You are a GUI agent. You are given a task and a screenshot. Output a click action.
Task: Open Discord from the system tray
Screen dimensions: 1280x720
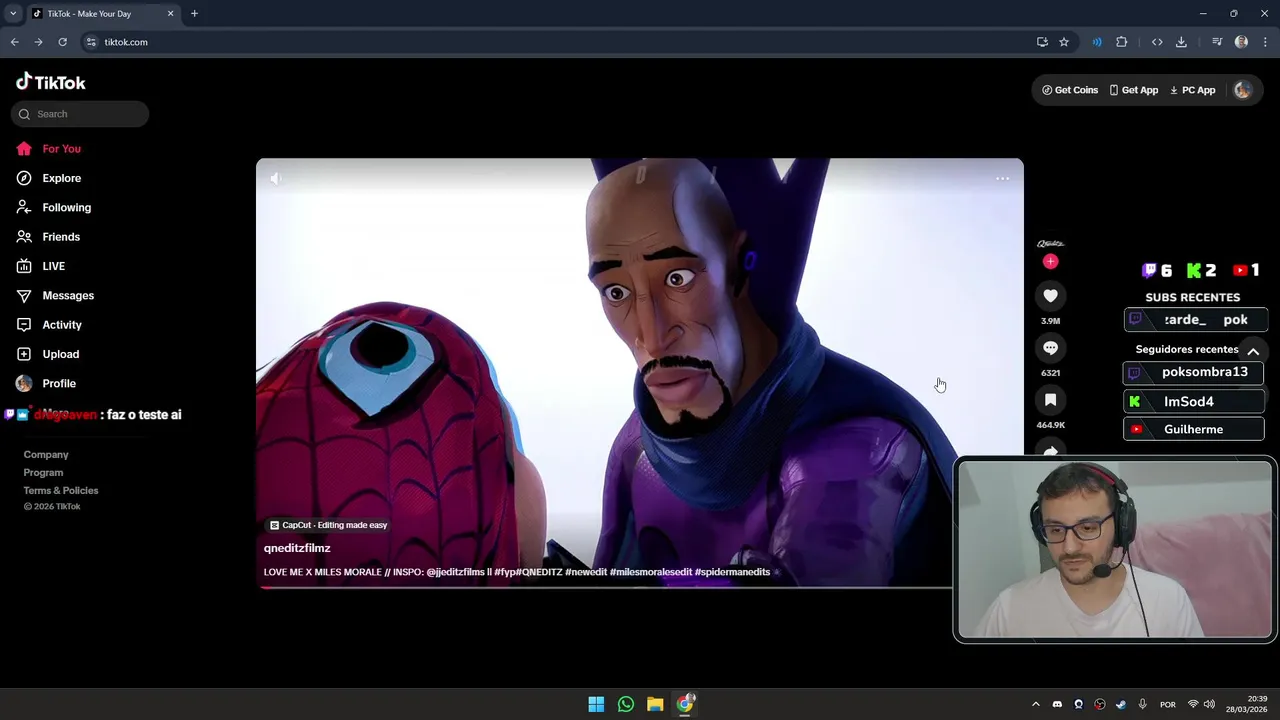coord(1057,704)
